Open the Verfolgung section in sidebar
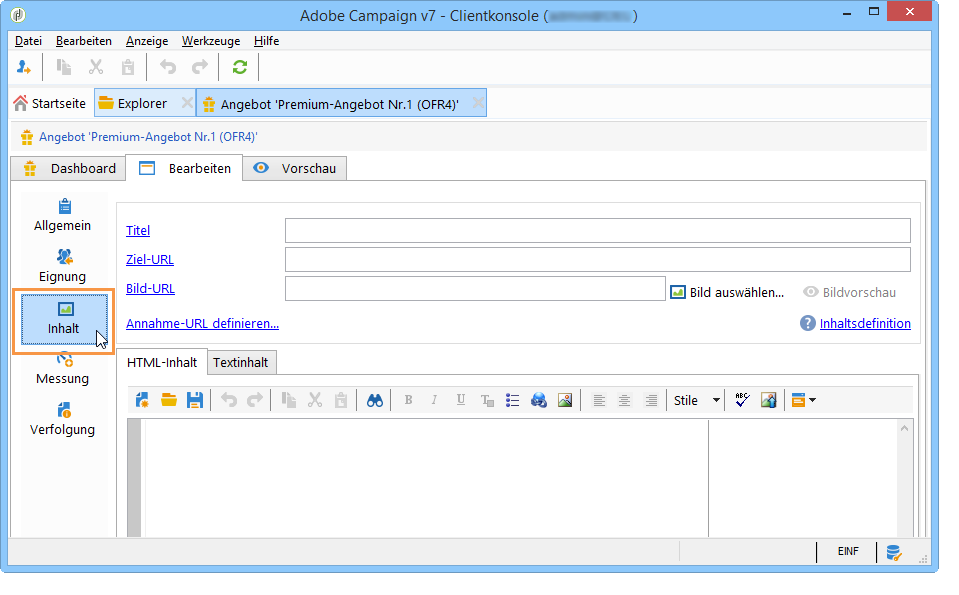Screen dimensions: 959x595 click(x=63, y=419)
